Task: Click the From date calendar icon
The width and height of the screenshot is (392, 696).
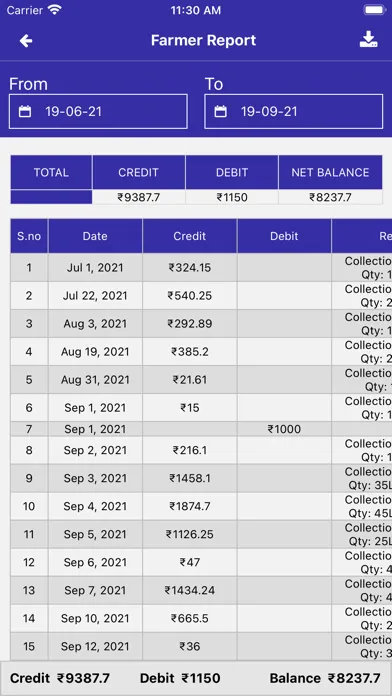Action: (25, 111)
